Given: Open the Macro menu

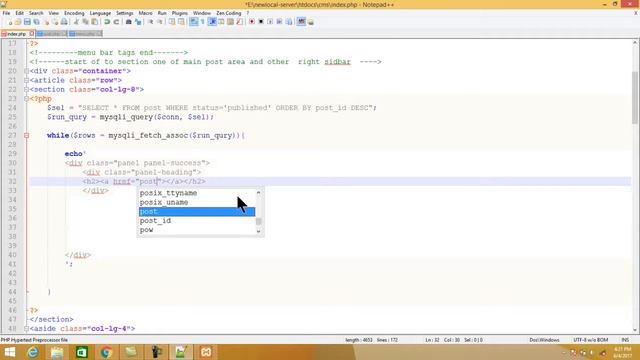Looking at the screenshot, I should point(145,13).
